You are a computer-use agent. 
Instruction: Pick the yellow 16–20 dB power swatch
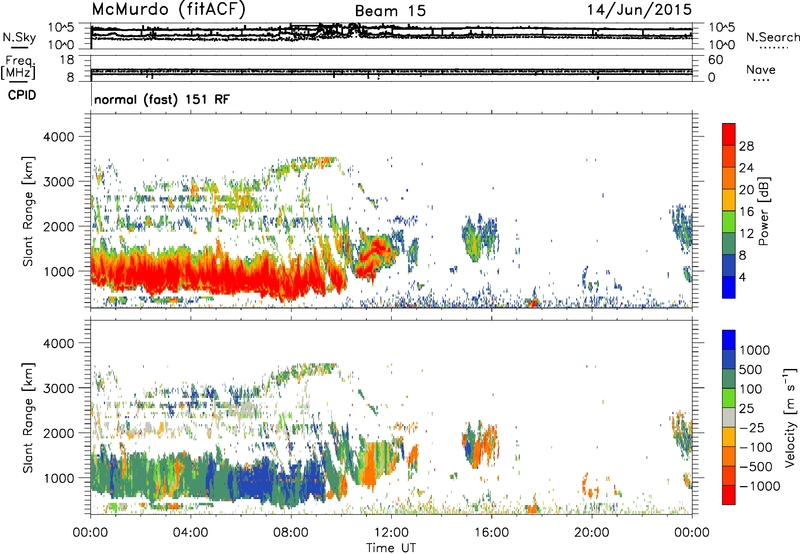729,200
